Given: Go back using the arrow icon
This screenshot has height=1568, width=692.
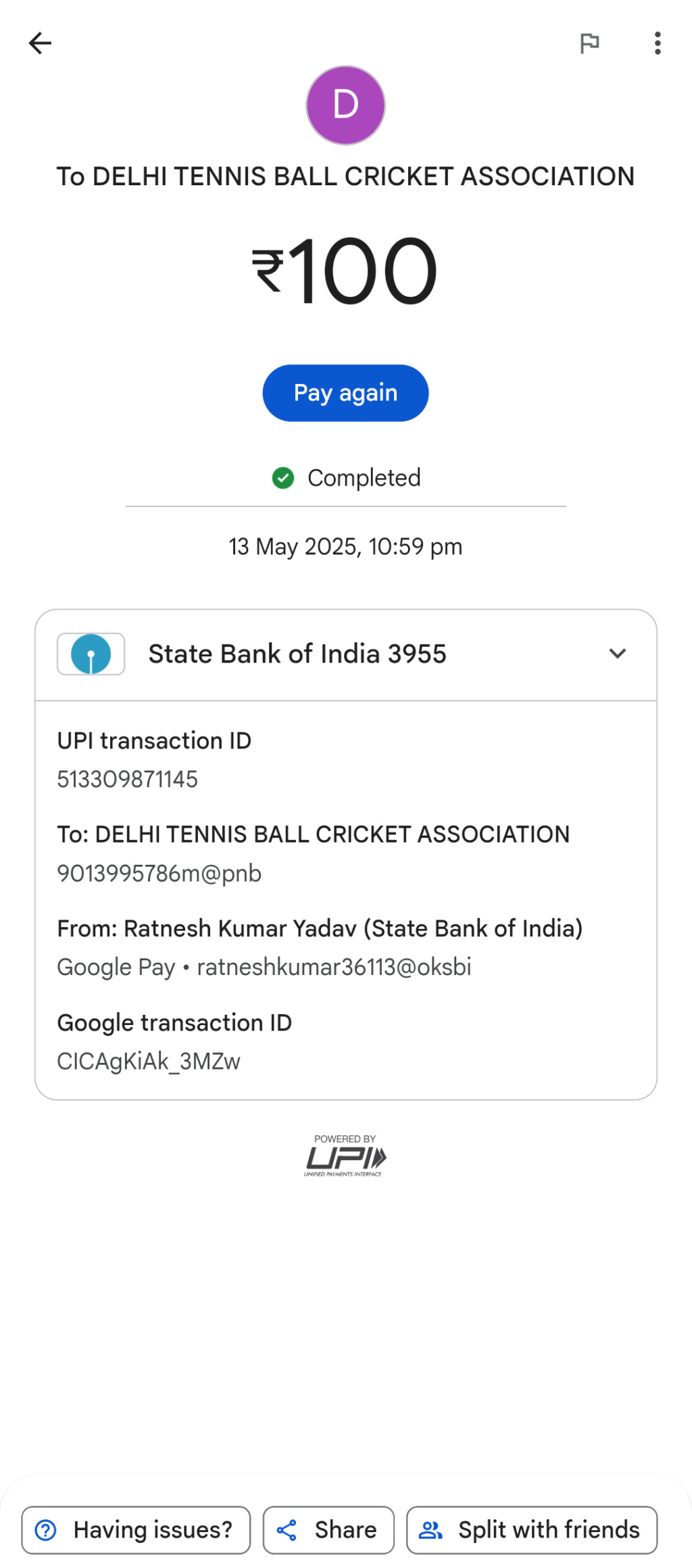Looking at the screenshot, I should point(40,43).
